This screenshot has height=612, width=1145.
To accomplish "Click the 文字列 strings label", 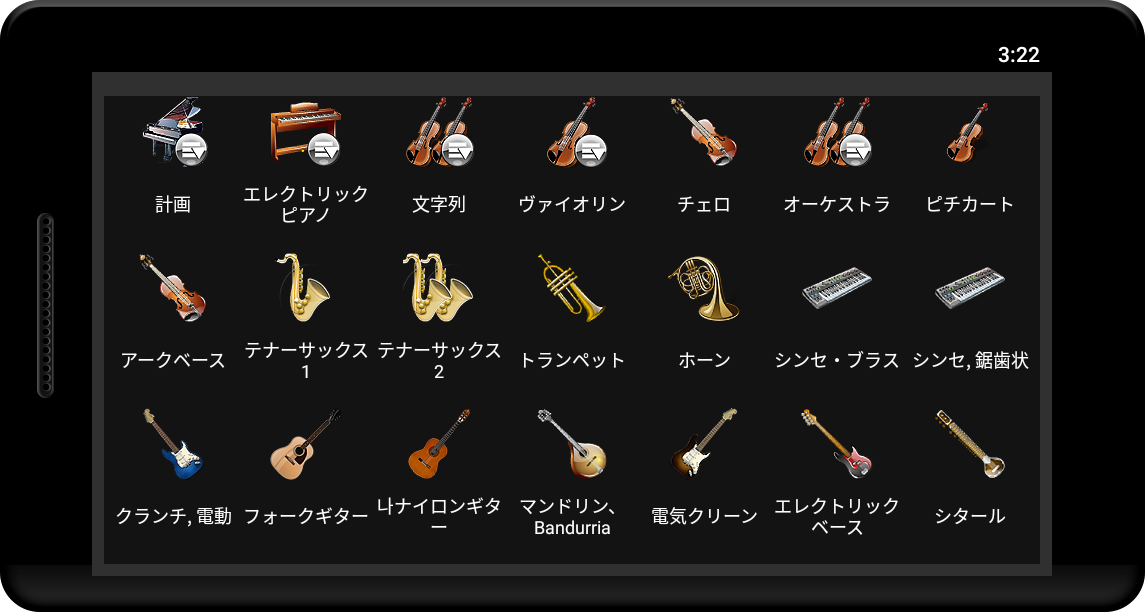I will point(438,204).
